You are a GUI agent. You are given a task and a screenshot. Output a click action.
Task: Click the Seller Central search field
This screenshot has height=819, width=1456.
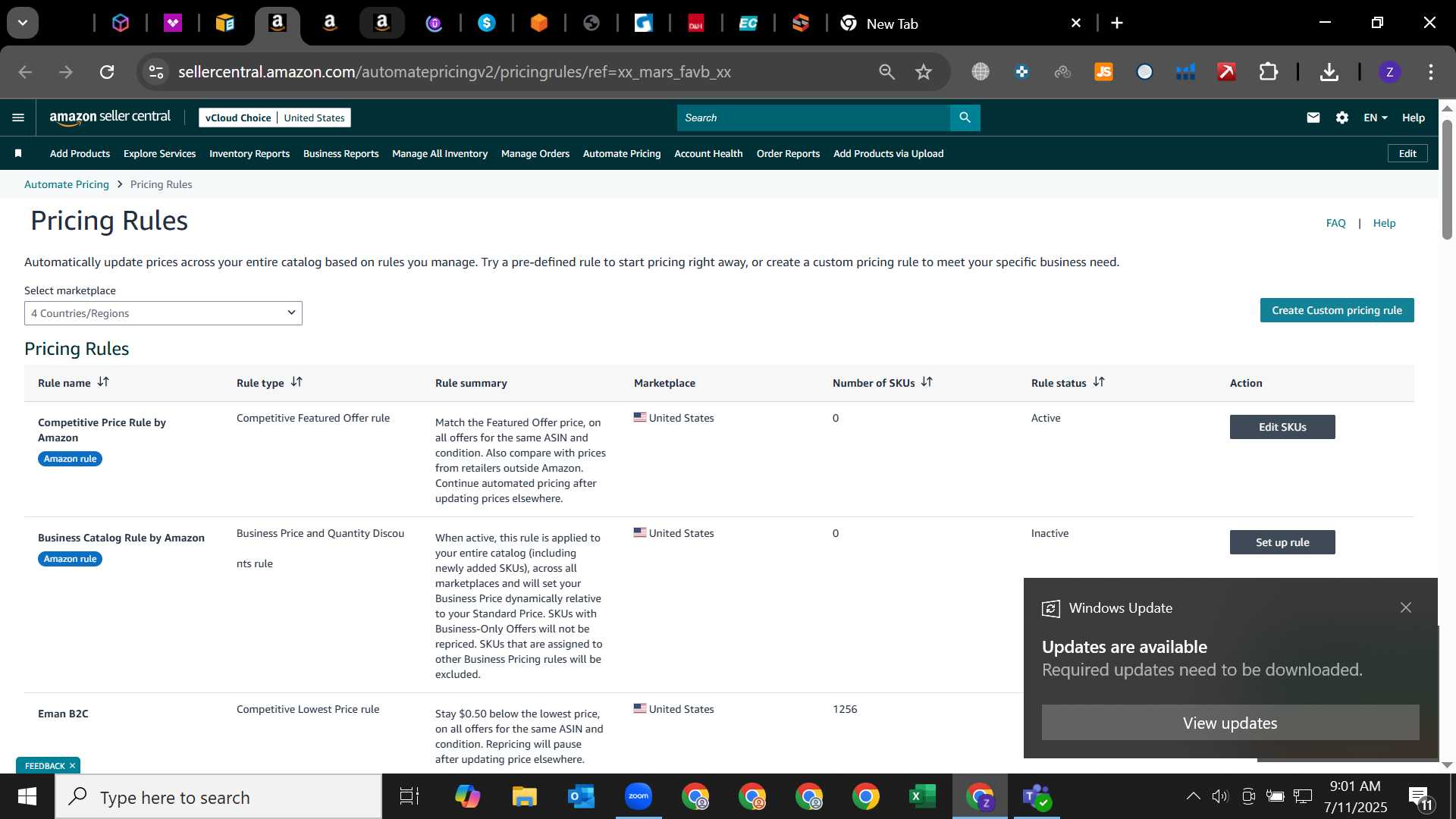pos(814,118)
